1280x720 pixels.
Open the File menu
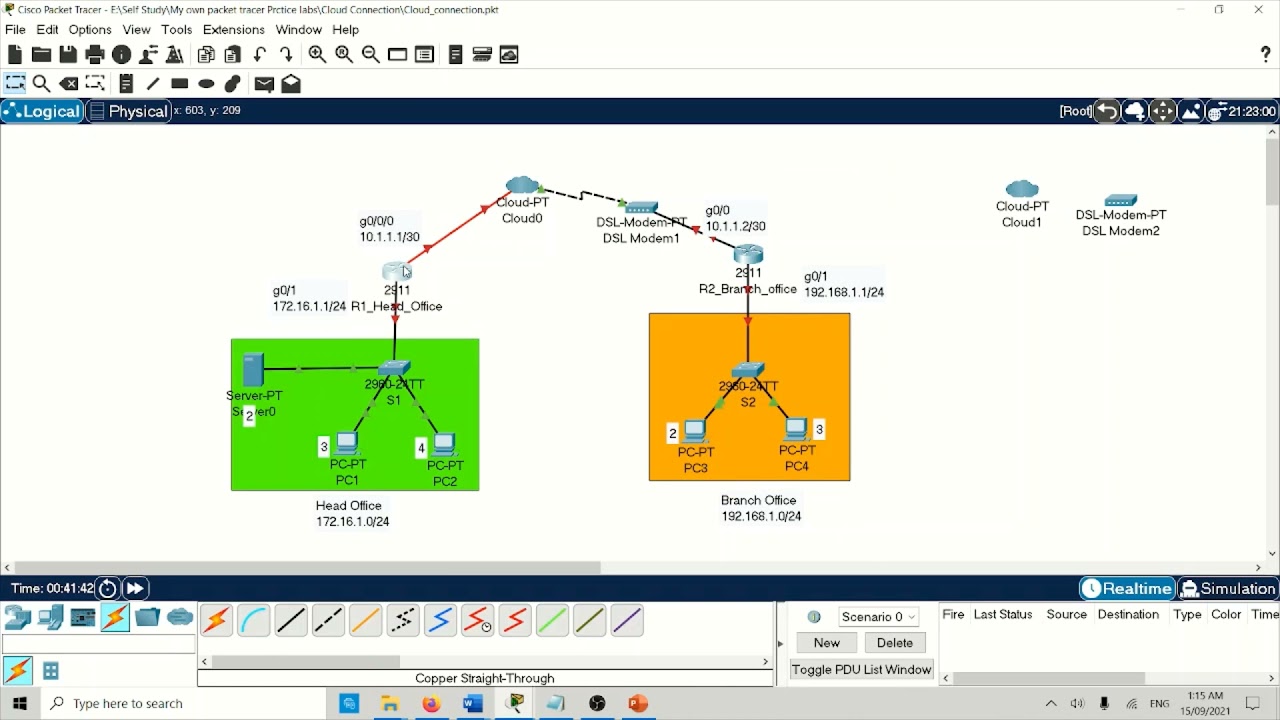[x=15, y=30]
